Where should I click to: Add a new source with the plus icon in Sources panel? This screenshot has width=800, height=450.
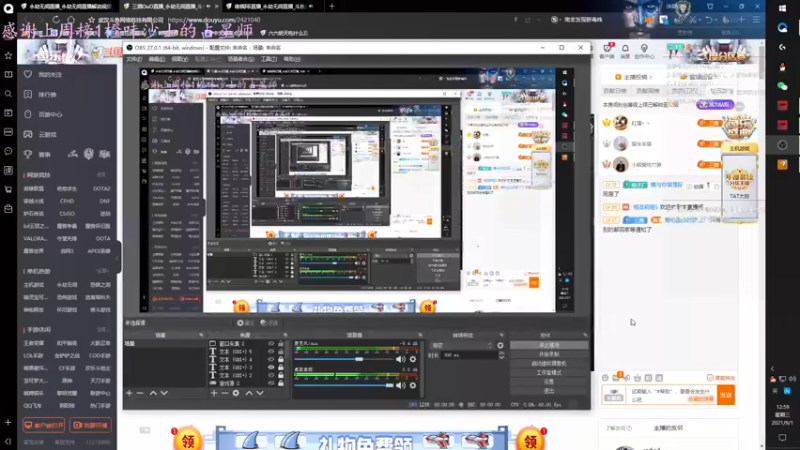tap(214, 393)
